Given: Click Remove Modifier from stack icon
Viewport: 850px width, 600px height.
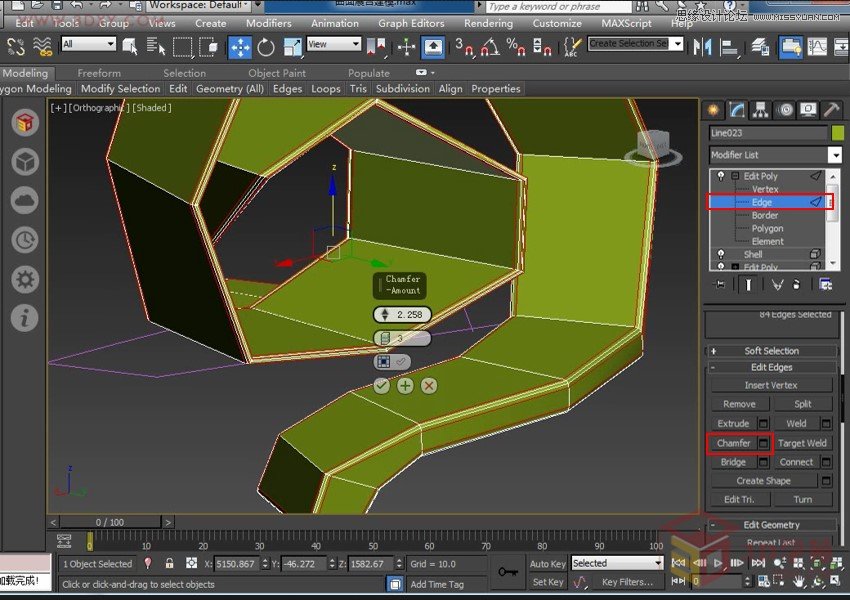Looking at the screenshot, I should (796, 285).
